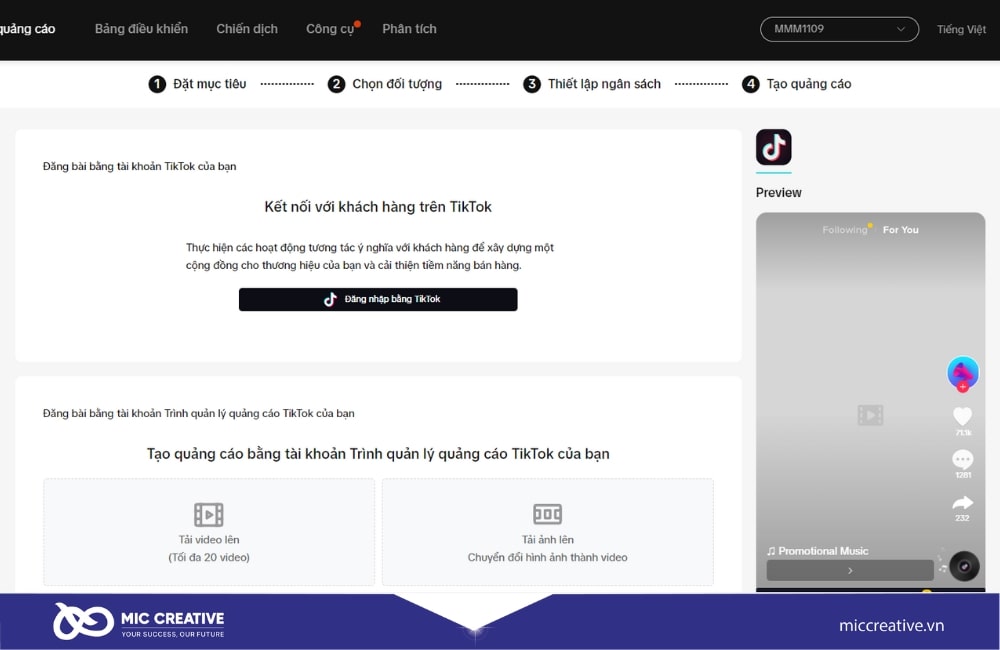Click the image-to-video upload icon

pyautogui.click(x=547, y=513)
